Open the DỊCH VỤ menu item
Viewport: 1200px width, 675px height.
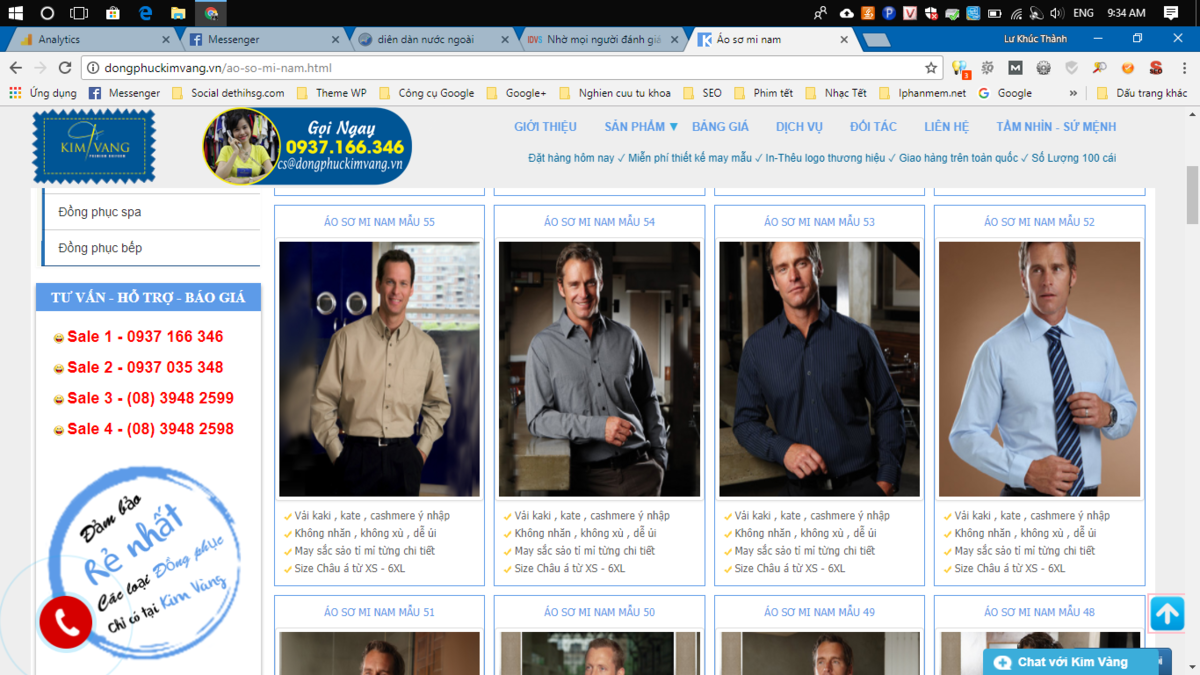(x=799, y=127)
